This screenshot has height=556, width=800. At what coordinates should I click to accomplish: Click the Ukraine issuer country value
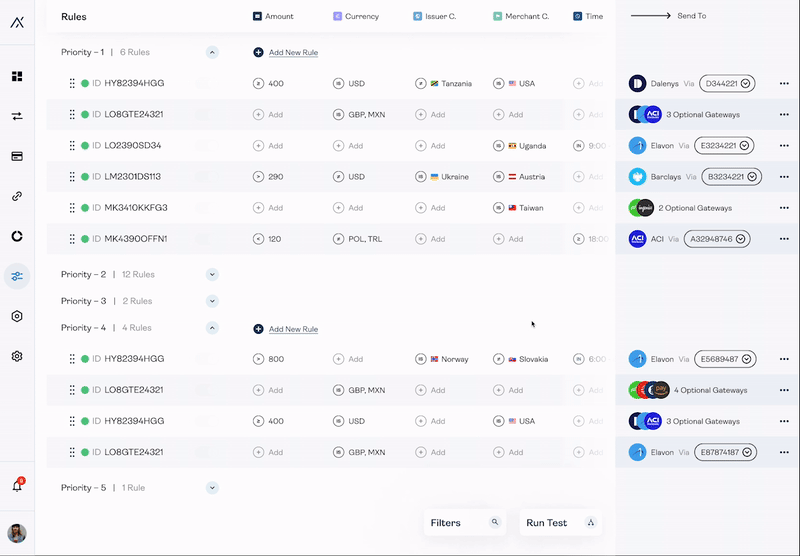(x=450, y=177)
